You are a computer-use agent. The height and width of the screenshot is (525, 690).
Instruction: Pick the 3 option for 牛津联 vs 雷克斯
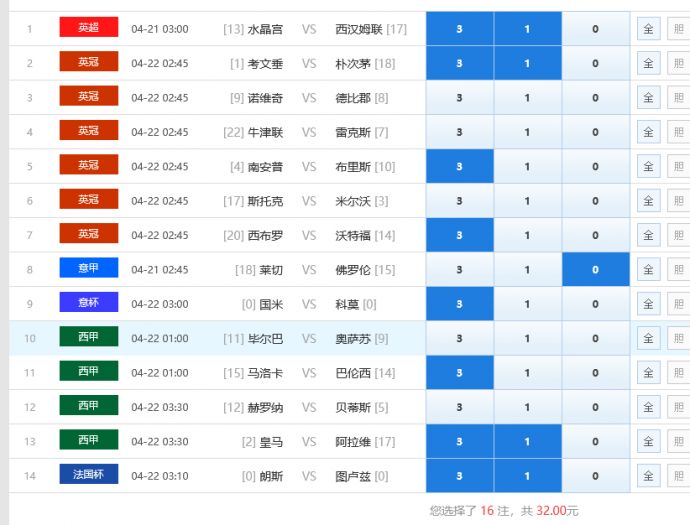point(459,132)
